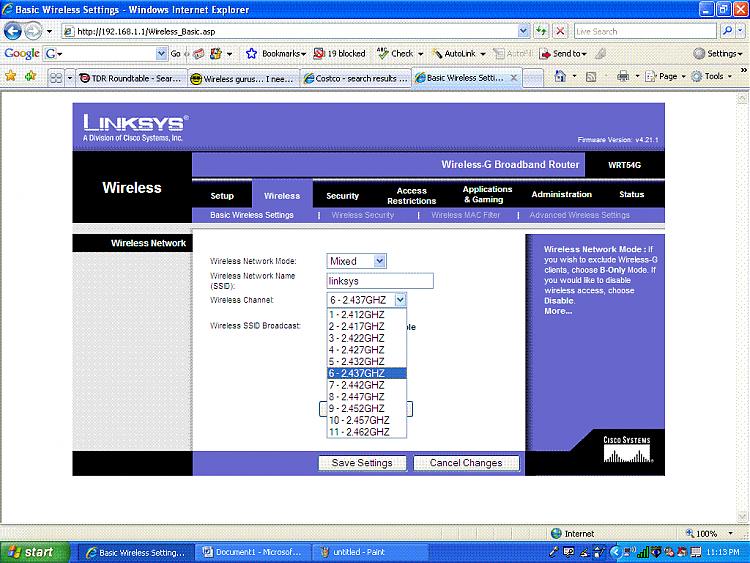Switch to the Costco search results tab

point(356,78)
